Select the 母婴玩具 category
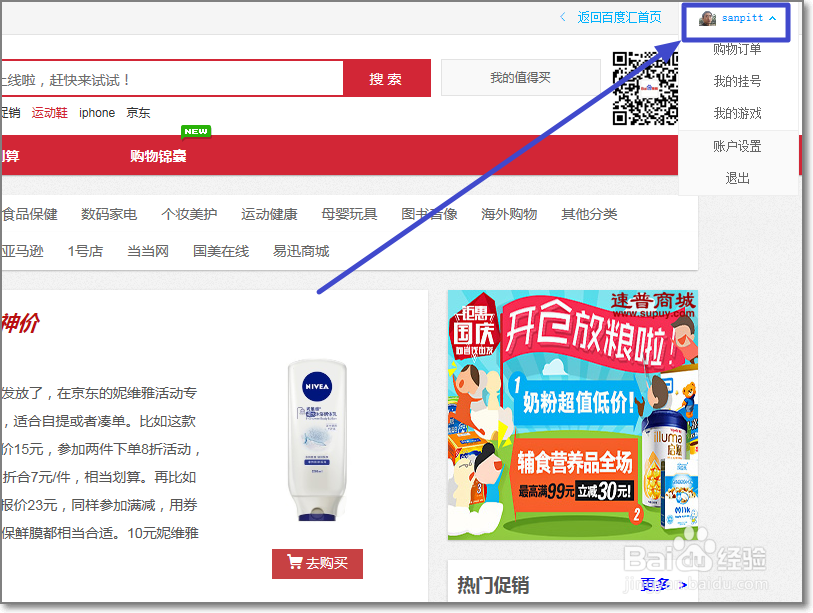Viewport: 813px width, 613px height. [349, 214]
